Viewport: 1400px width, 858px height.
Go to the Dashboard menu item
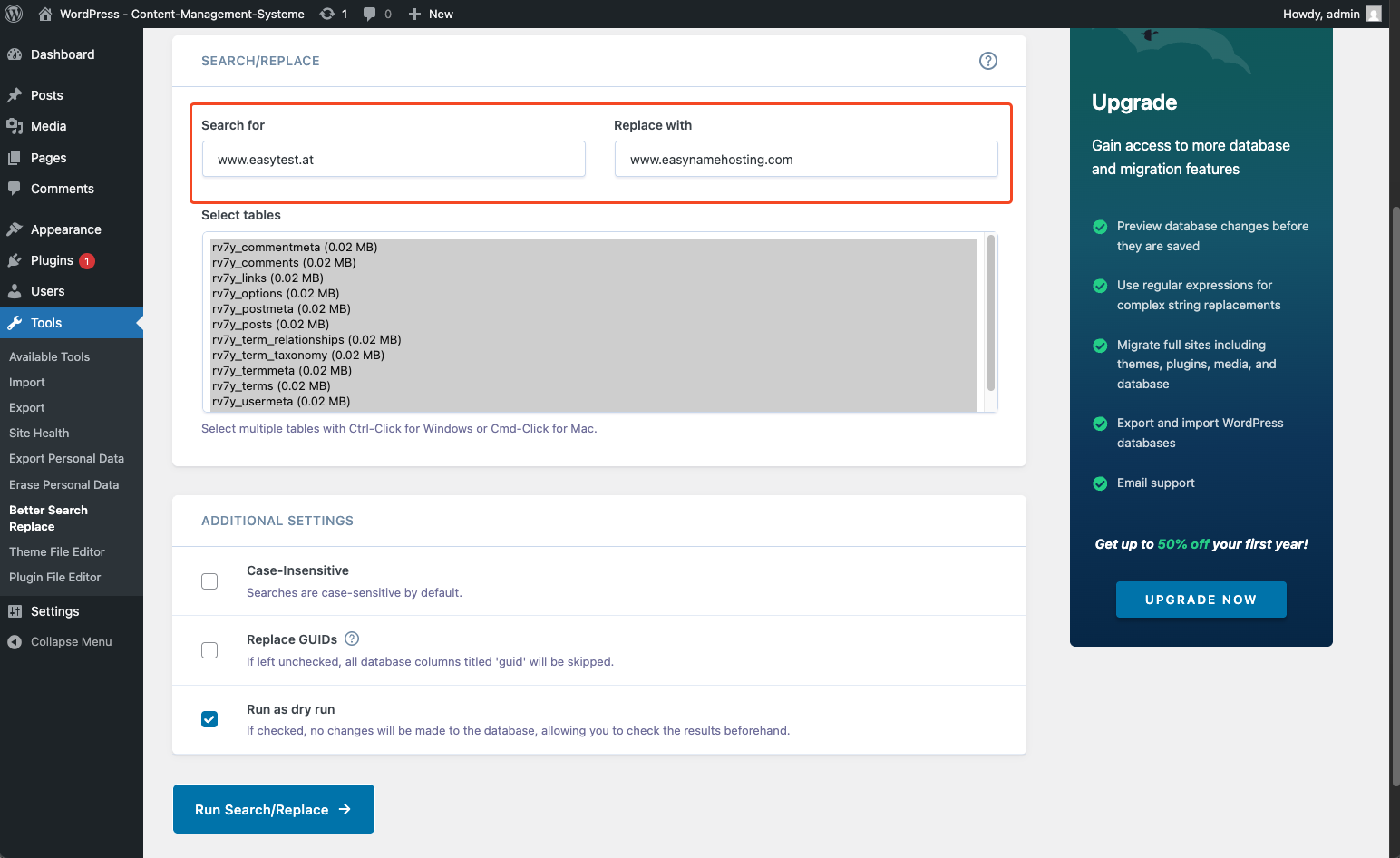pos(62,54)
